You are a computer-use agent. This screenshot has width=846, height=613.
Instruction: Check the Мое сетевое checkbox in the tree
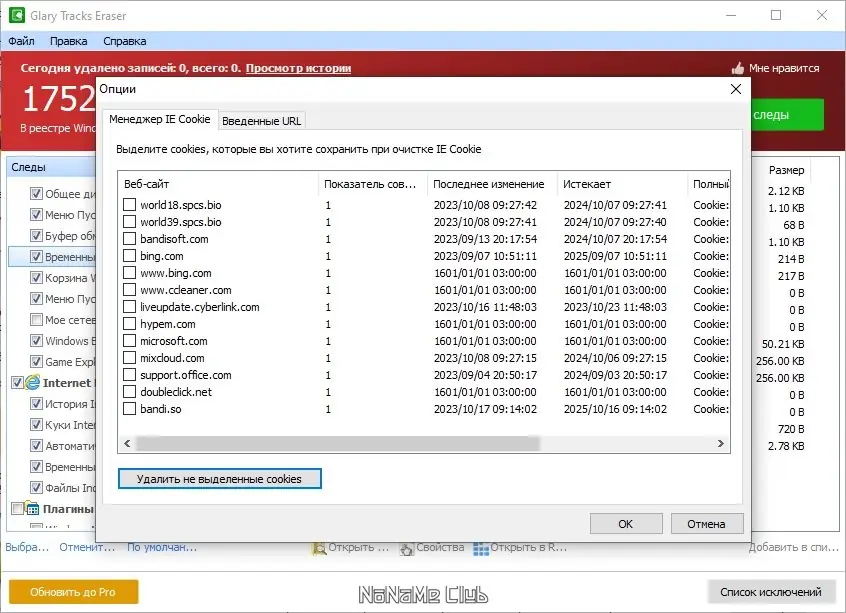(36, 319)
